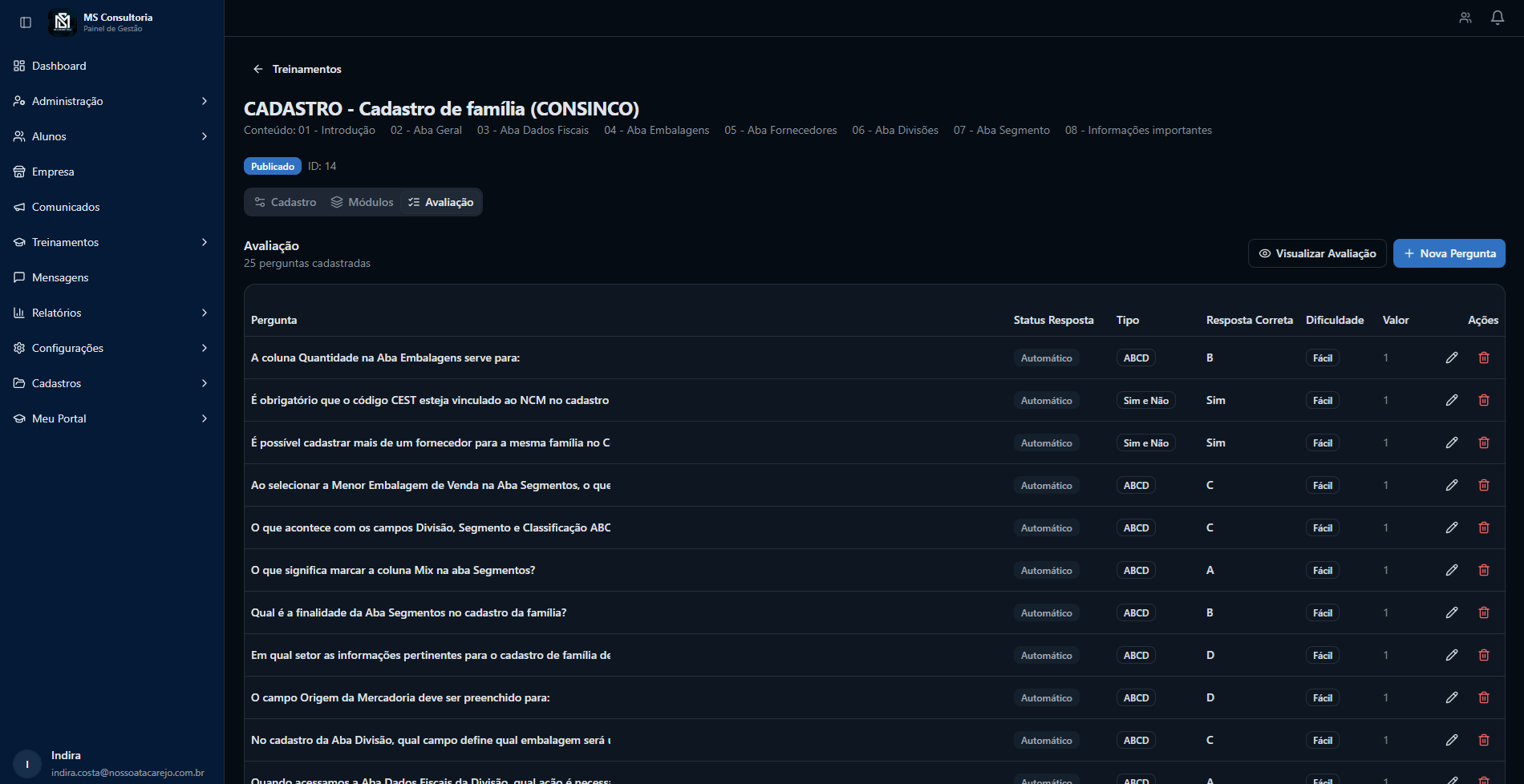Edit question 'A coluna Quantidade na Aba Embalagens'

click(1452, 358)
